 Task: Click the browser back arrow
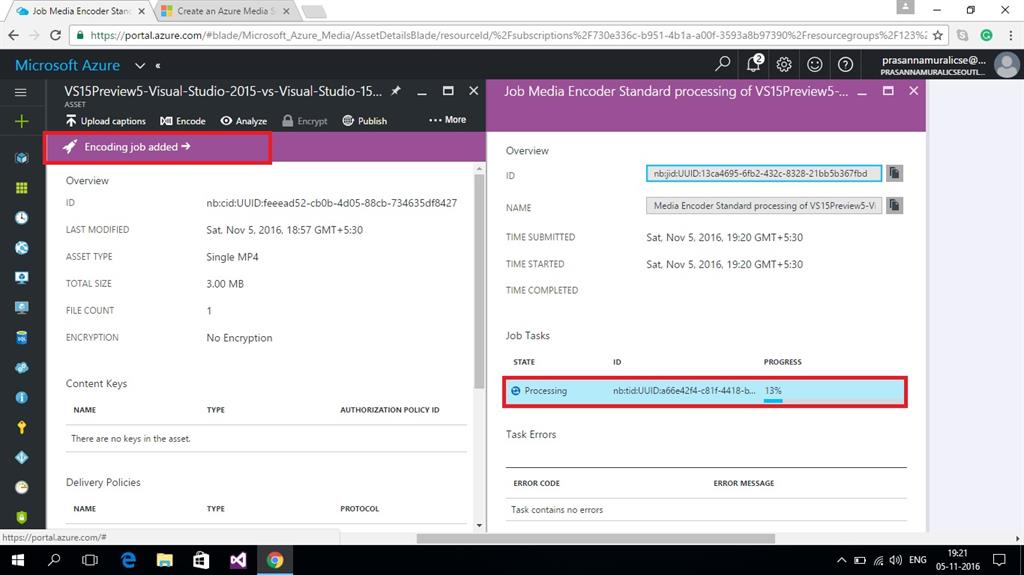[x=14, y=35]
